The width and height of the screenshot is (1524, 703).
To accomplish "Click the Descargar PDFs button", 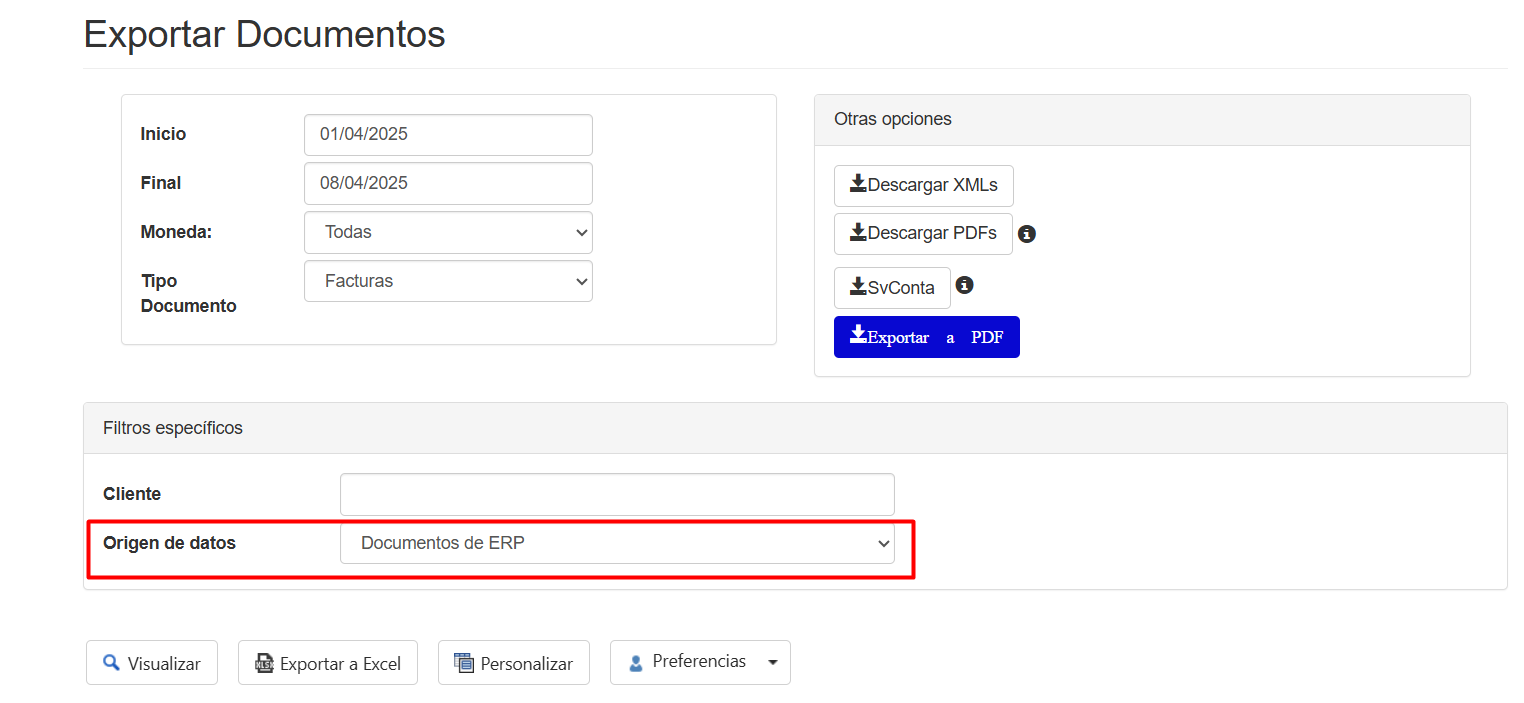I will (x=923, y=234).
